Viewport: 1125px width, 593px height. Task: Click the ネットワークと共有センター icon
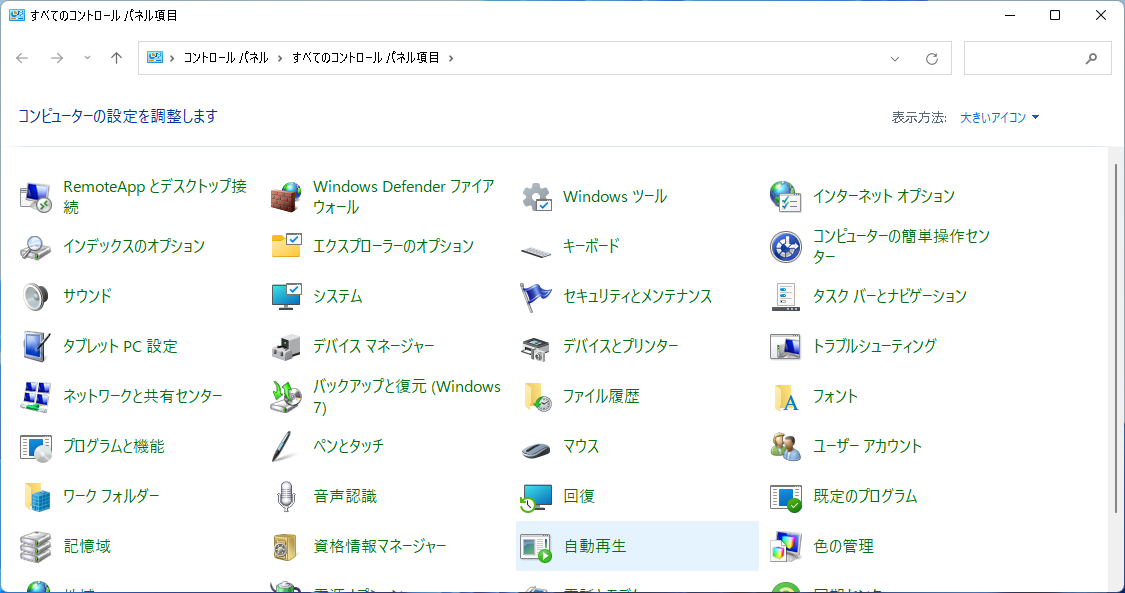point(35,397)
